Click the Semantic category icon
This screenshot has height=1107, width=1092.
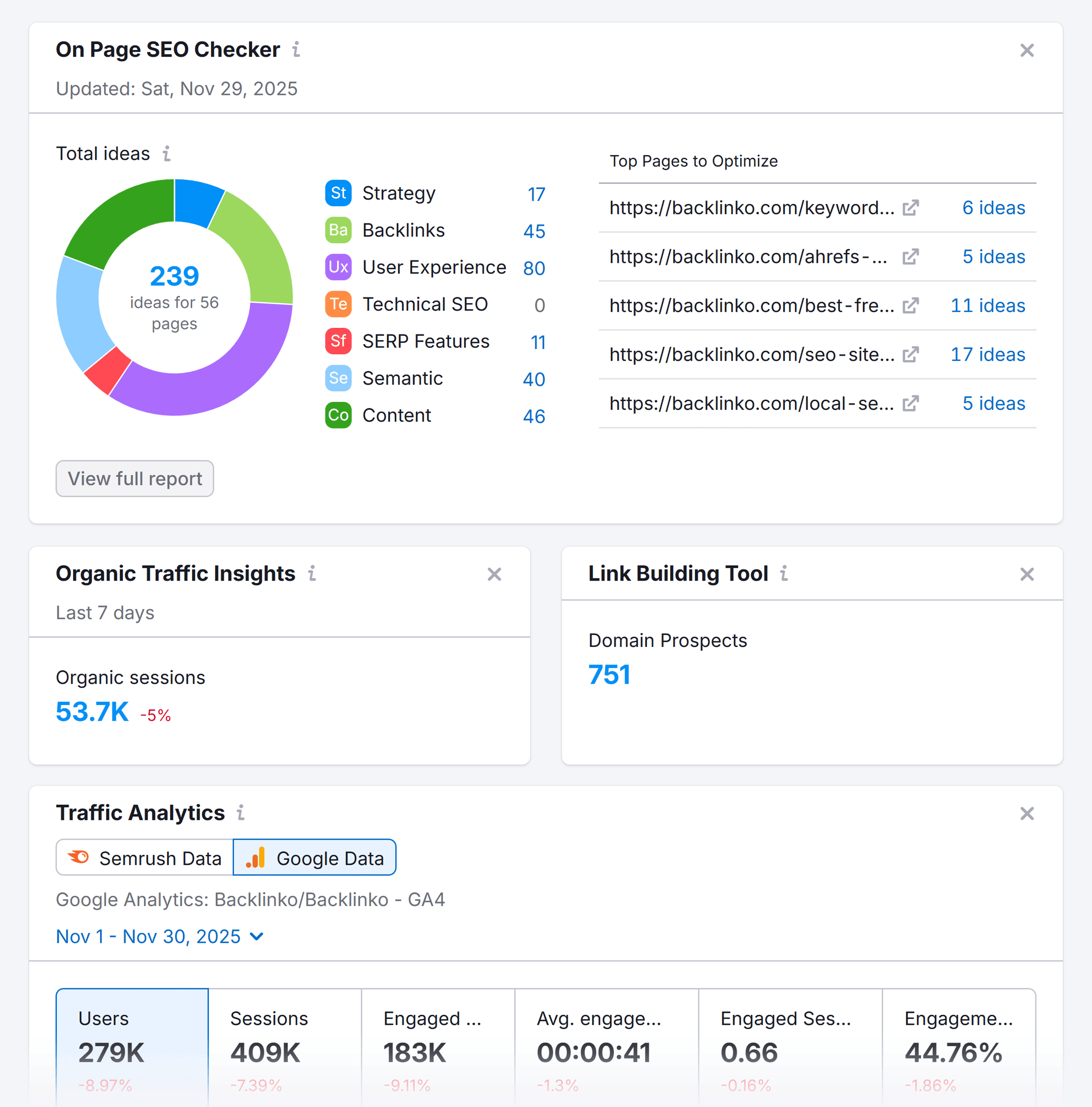pos(338,378)
